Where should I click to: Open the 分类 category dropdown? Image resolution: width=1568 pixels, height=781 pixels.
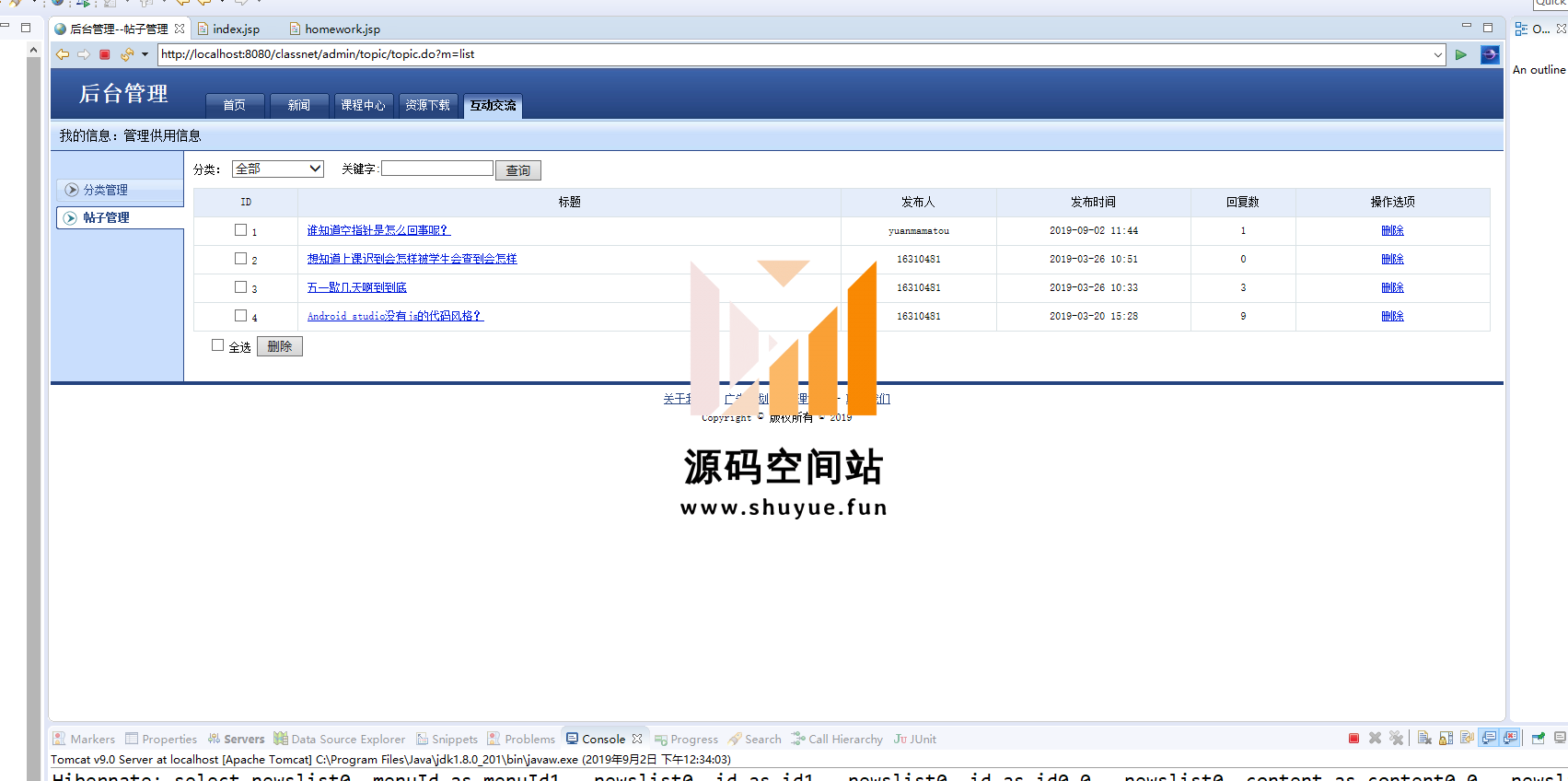pyautogui.click(x=277, y=169)
